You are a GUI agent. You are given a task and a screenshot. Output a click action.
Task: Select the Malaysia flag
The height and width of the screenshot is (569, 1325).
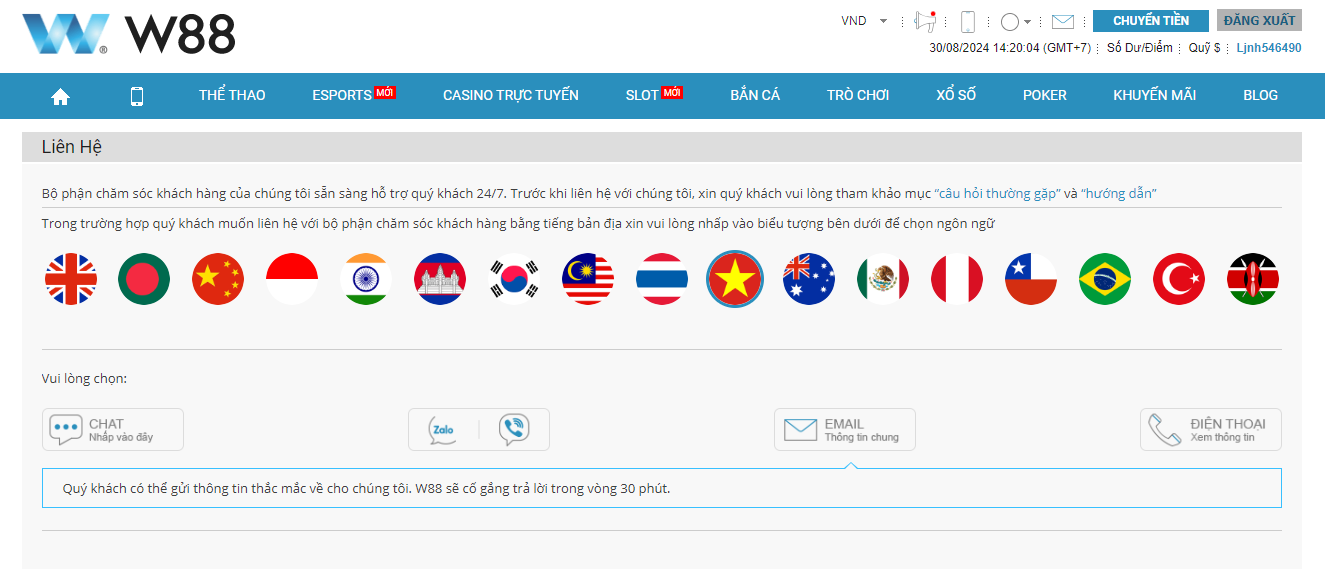click(588, 279)
